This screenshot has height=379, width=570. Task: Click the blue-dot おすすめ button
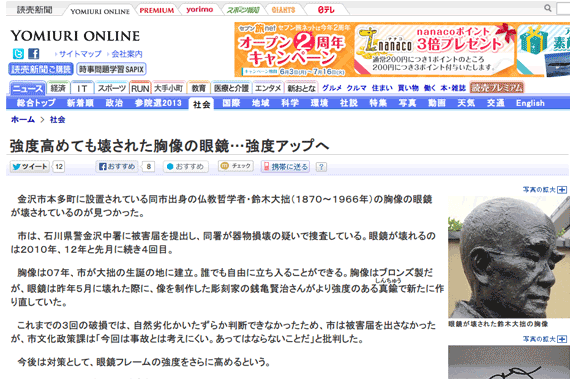tap(186, 167)
